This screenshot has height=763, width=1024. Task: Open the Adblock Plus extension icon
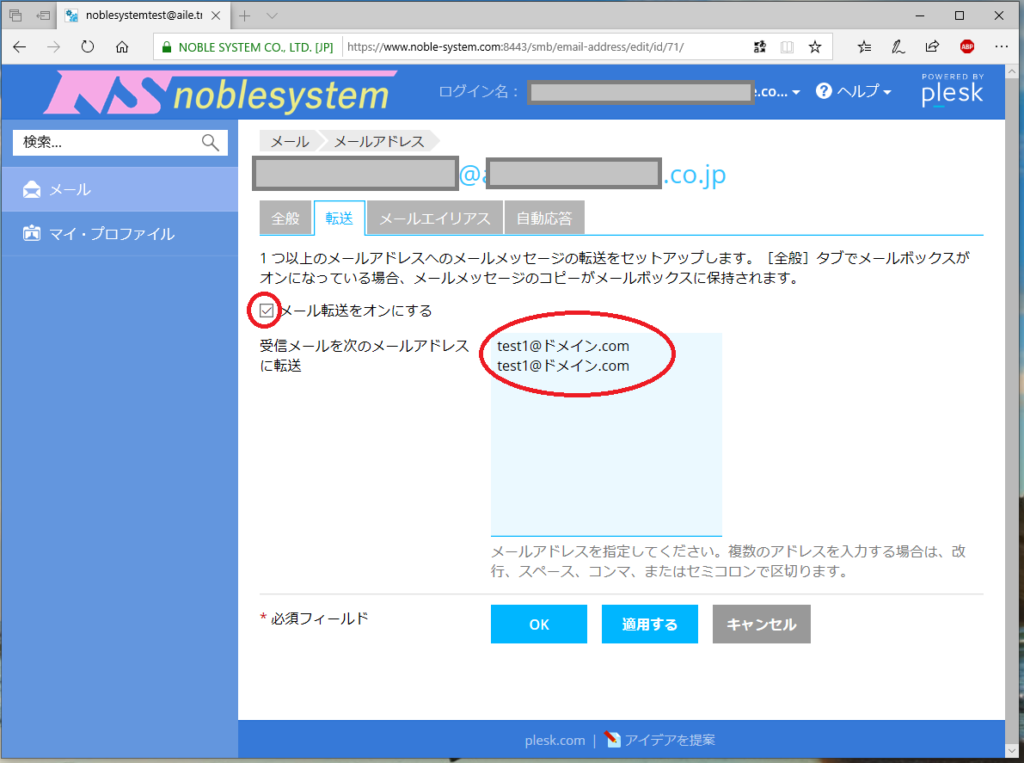(967, 47)
